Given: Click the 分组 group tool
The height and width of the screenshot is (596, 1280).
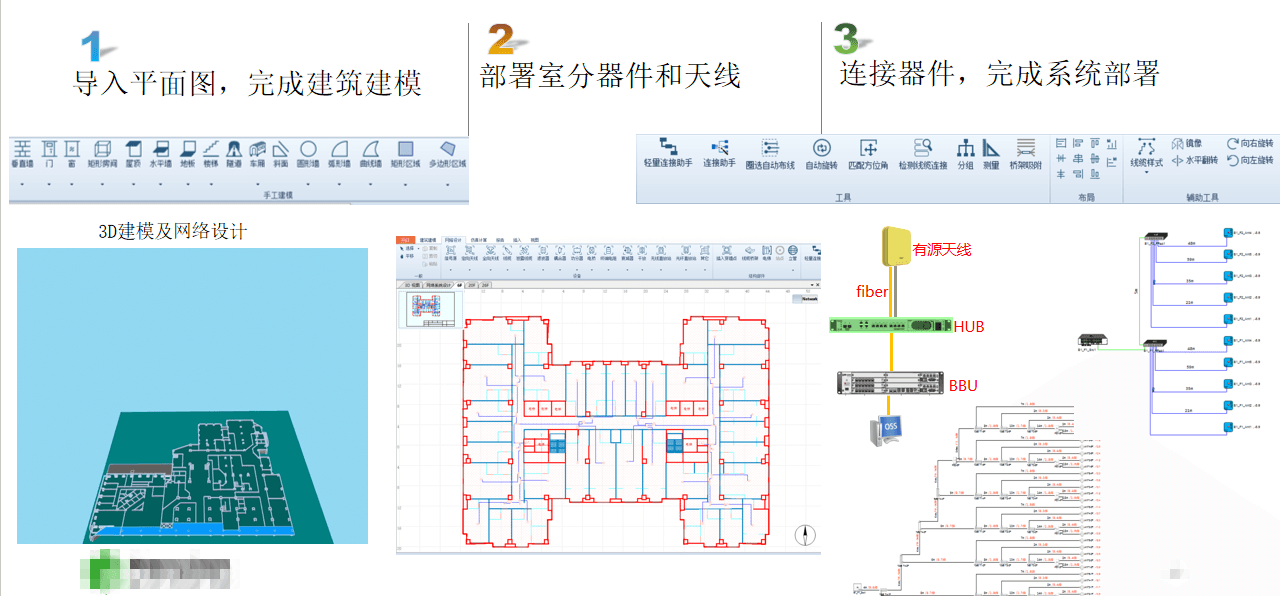Looking at the screenshot, I should click(965, 153).
